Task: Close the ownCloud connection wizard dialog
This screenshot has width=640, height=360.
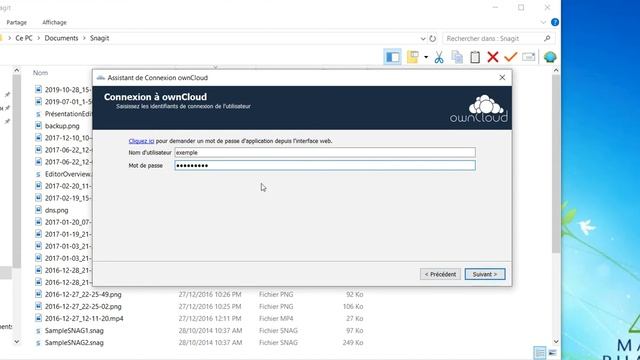Action: coord(502,78)
